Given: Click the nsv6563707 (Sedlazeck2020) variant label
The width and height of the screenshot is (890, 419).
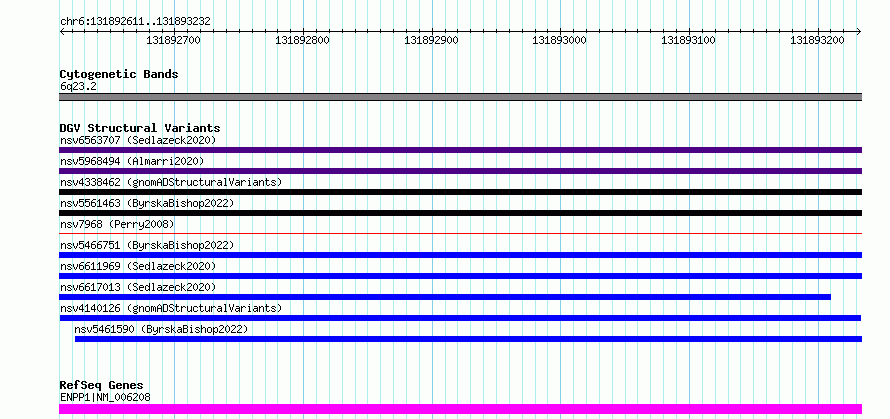Looking at the screenshot, I should click(138, 140).
